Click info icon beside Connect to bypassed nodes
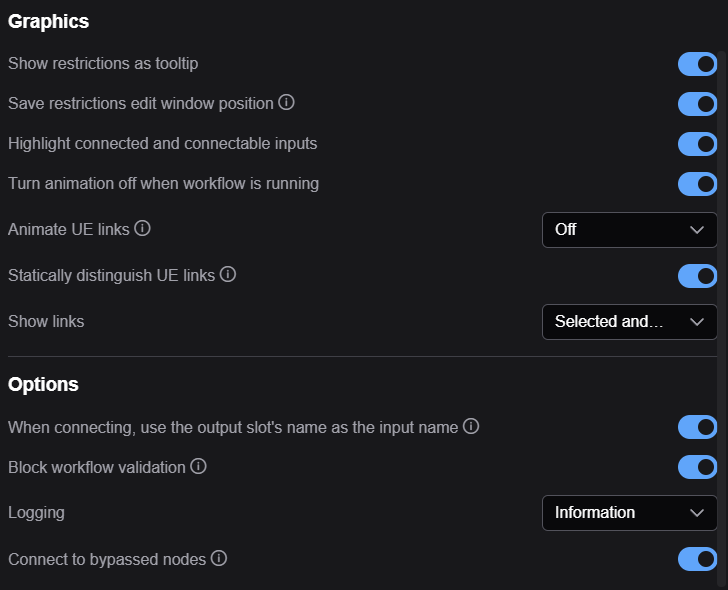728x590 pixels. click(x=219, y=558)
